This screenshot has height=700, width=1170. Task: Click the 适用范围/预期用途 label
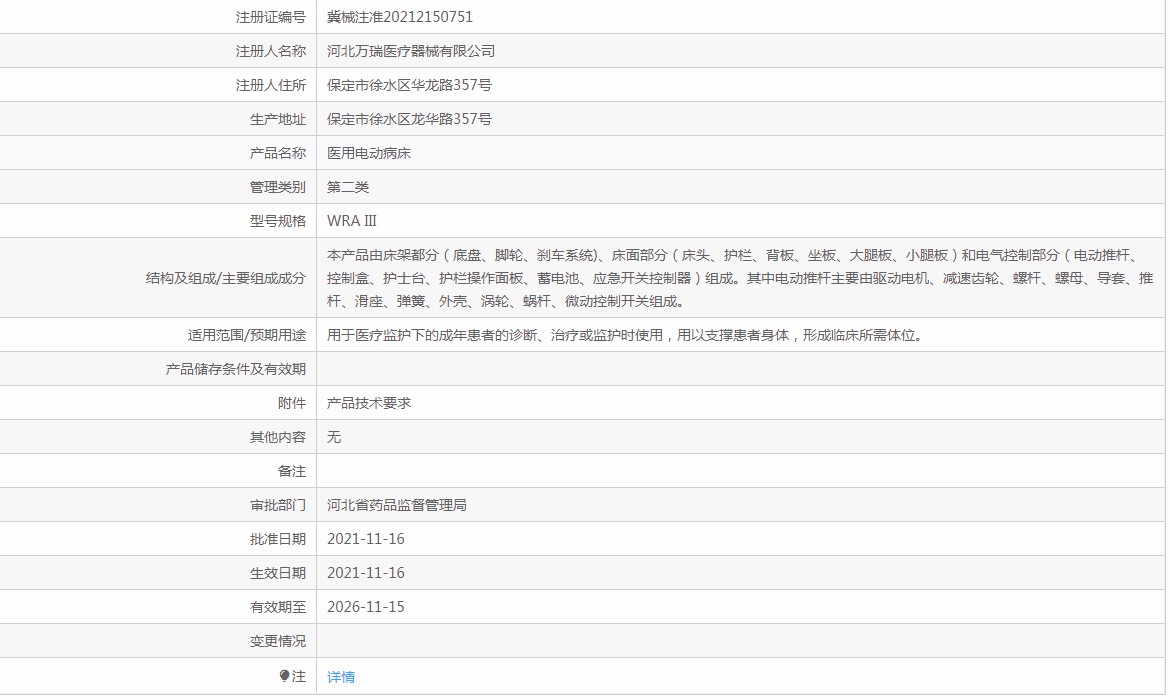247,336
